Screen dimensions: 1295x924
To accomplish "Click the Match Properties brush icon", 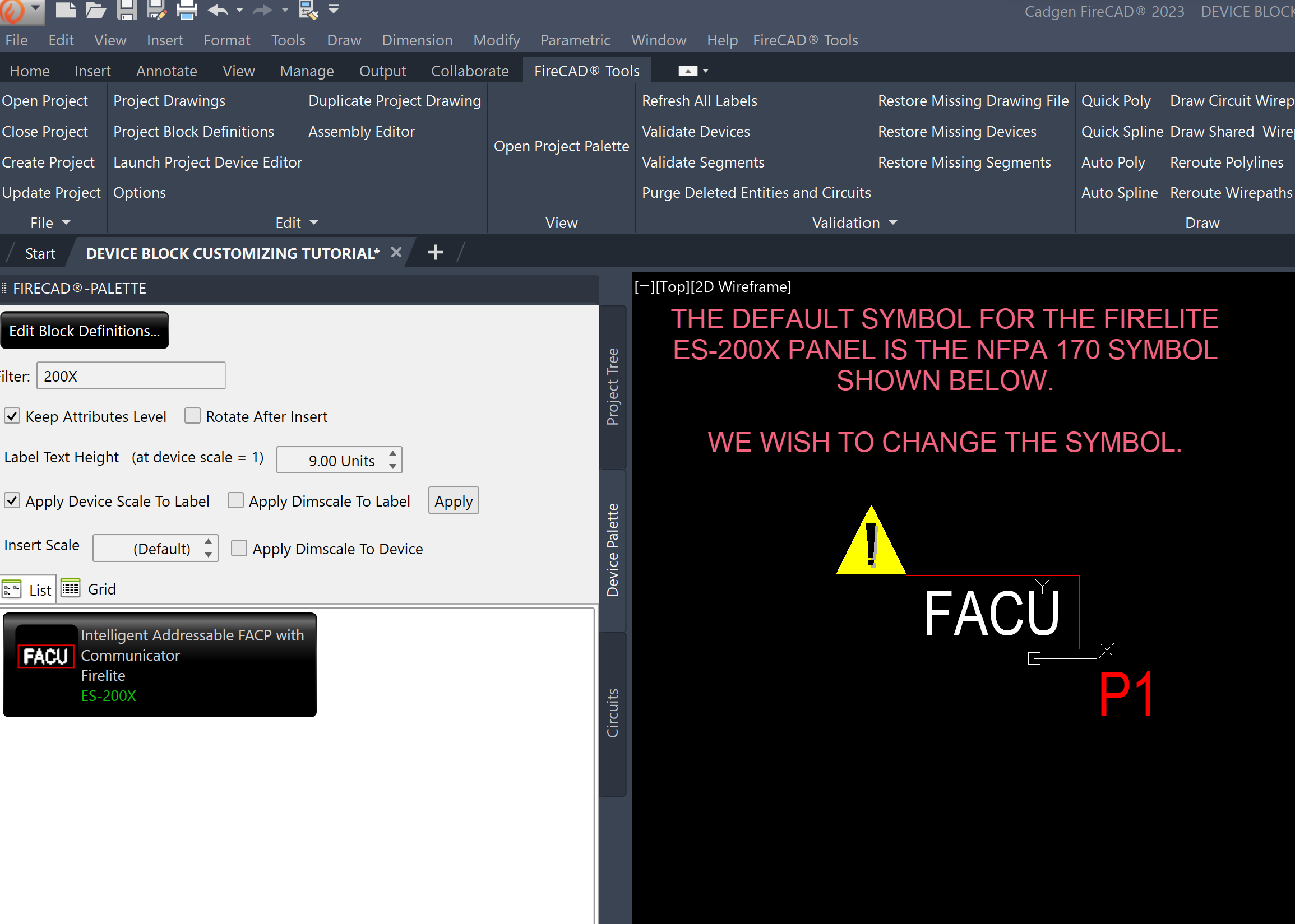I will 308,10.
